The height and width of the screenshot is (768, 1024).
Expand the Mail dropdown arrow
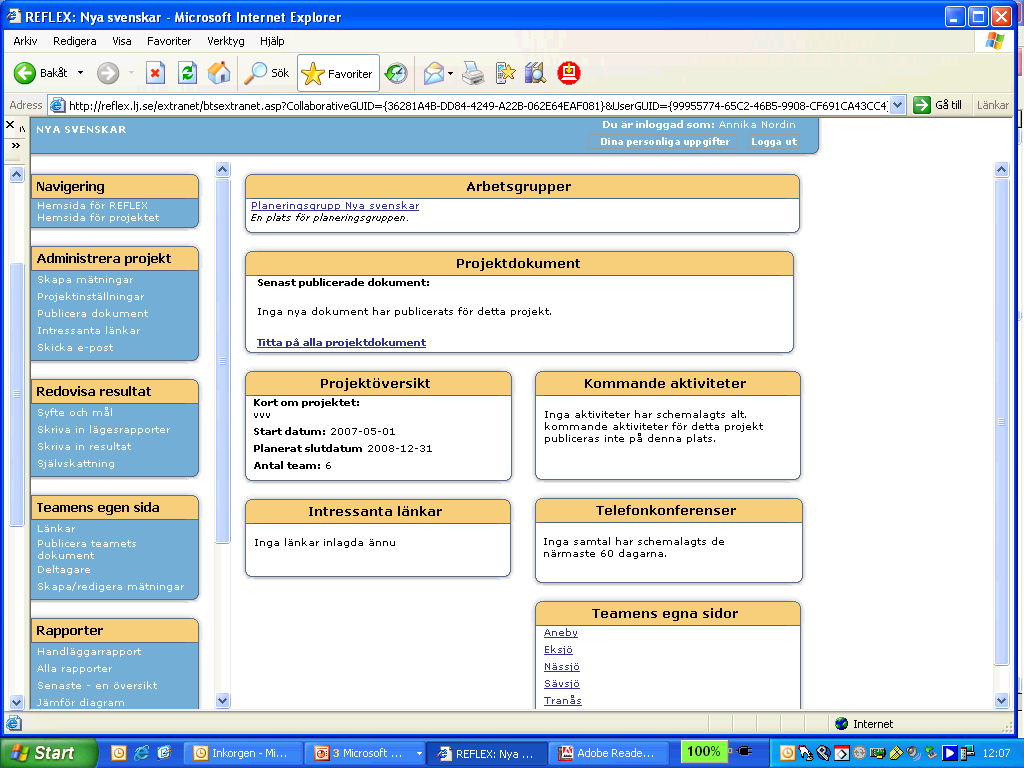coord(451,72)
